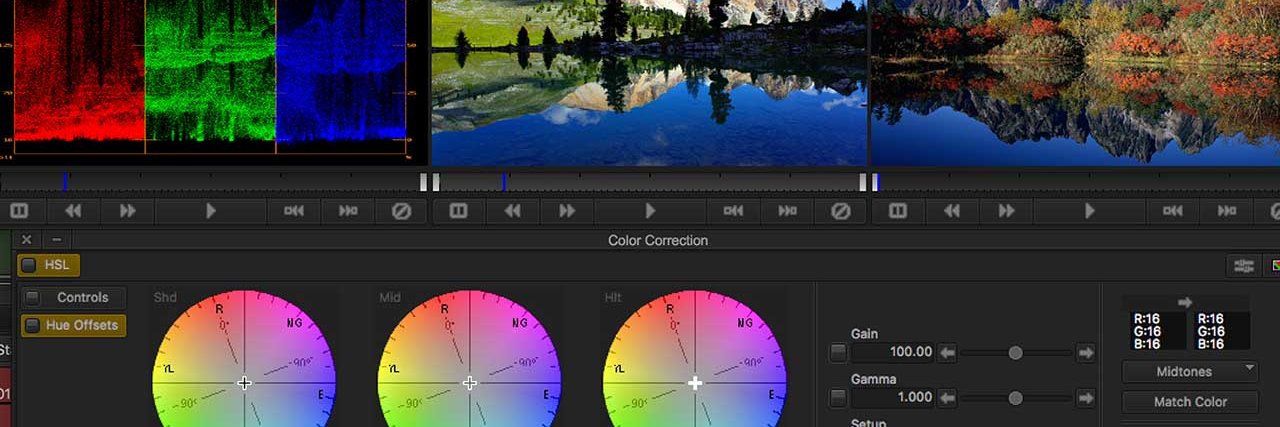Open the Hue Offsets subtab
Viewport: 1280px width, 427px height.
pyautogui.click(x=82, y=325)
